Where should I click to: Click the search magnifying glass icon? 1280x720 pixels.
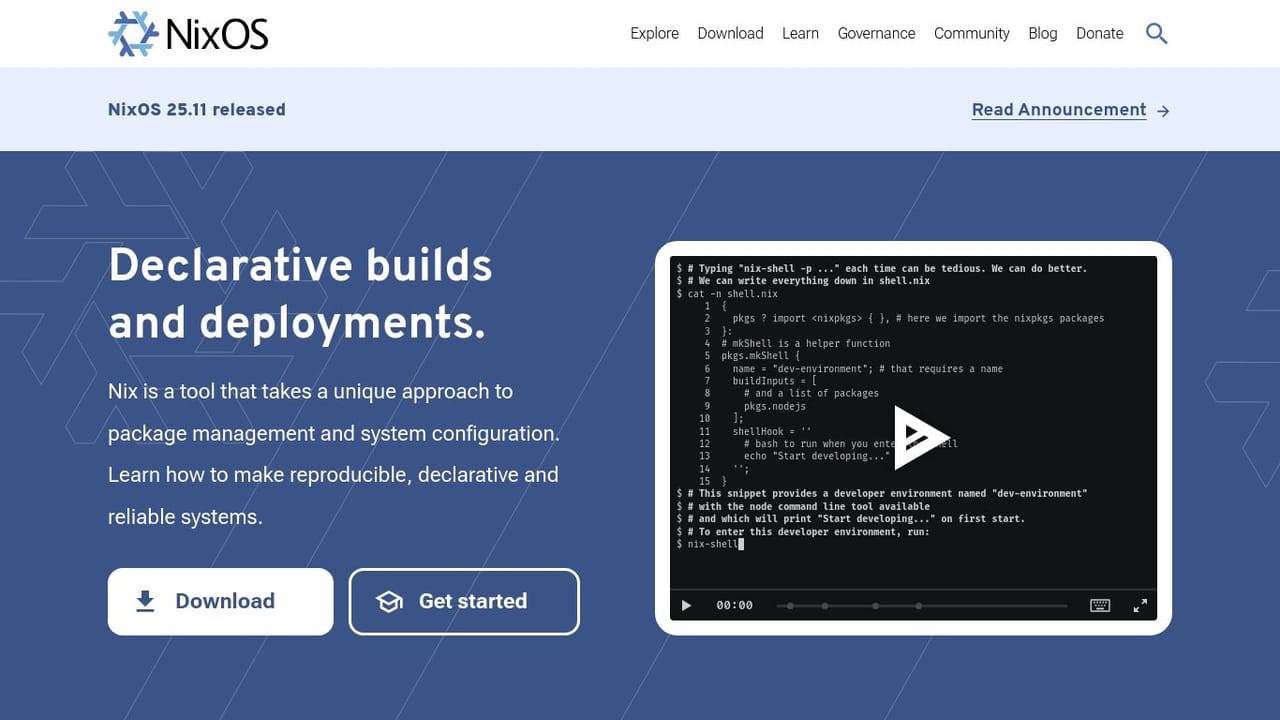[1156, 33]
